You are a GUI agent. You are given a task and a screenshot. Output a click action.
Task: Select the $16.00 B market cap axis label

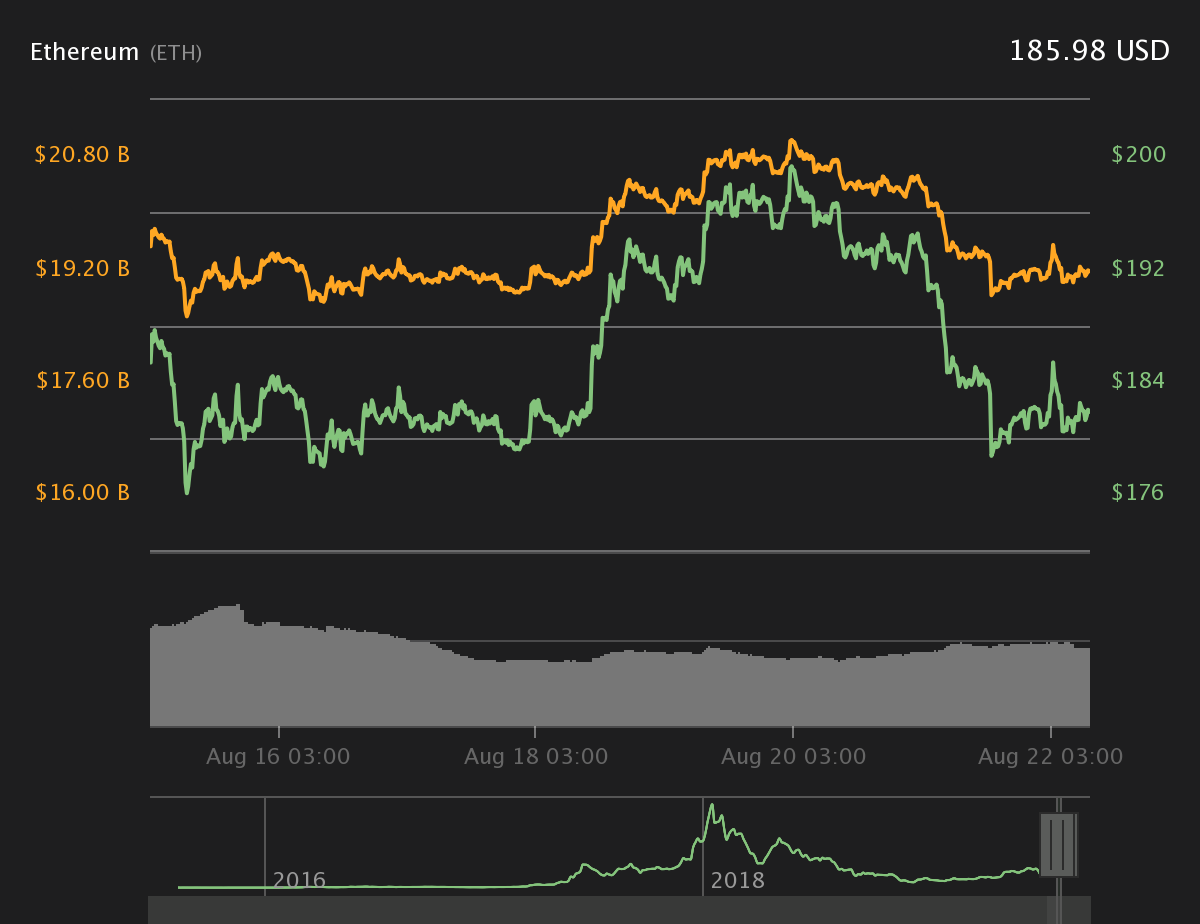tap(82, 492)
